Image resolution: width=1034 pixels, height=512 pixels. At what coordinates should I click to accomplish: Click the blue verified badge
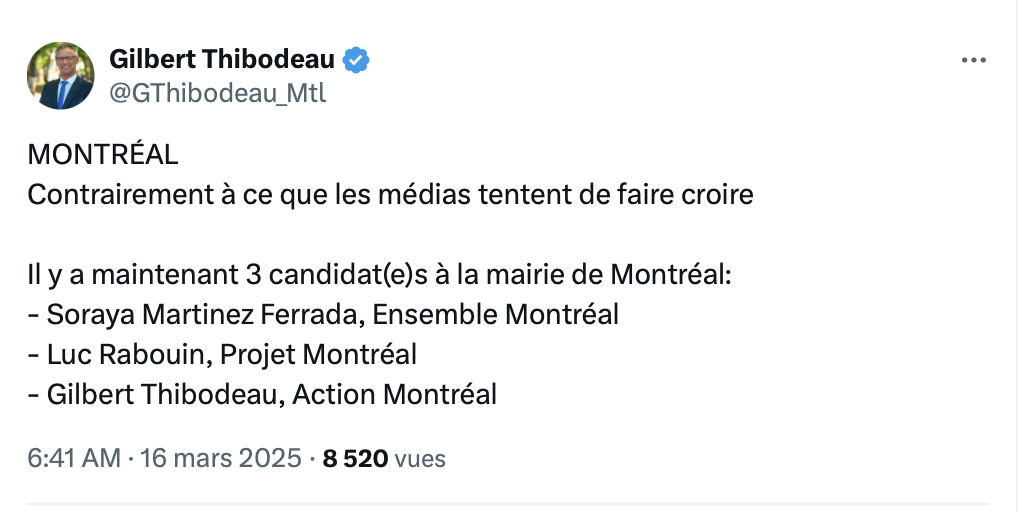357,60
